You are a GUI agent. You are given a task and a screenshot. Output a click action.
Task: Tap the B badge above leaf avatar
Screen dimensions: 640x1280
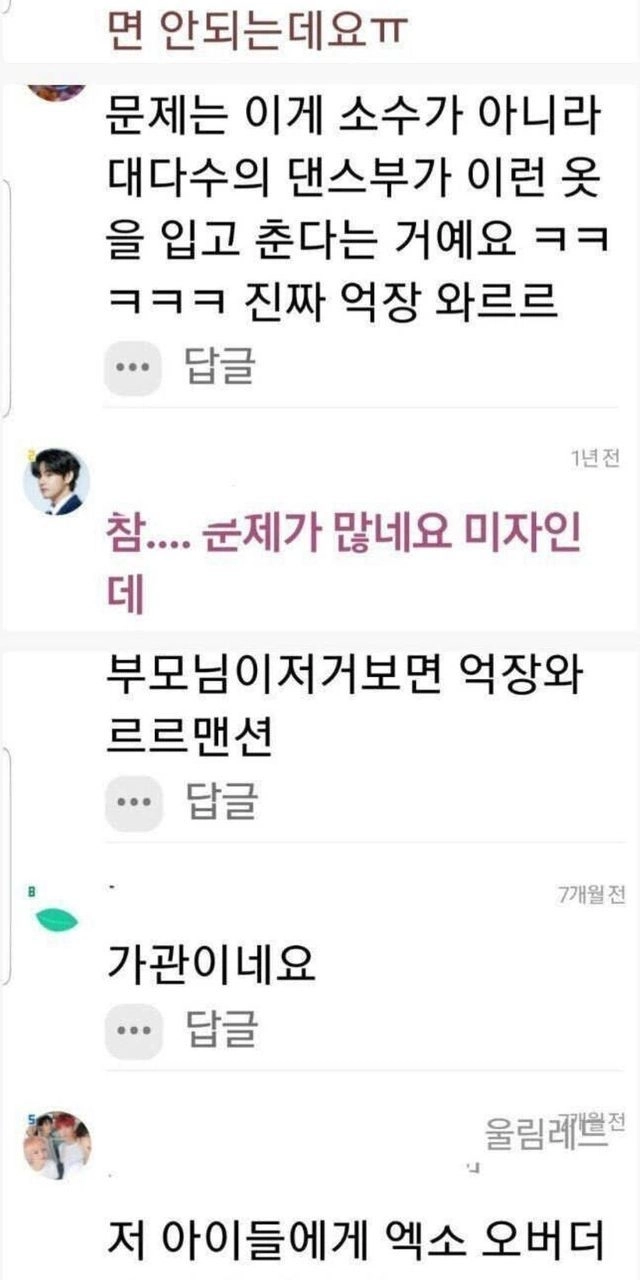(x=30, y=887)
